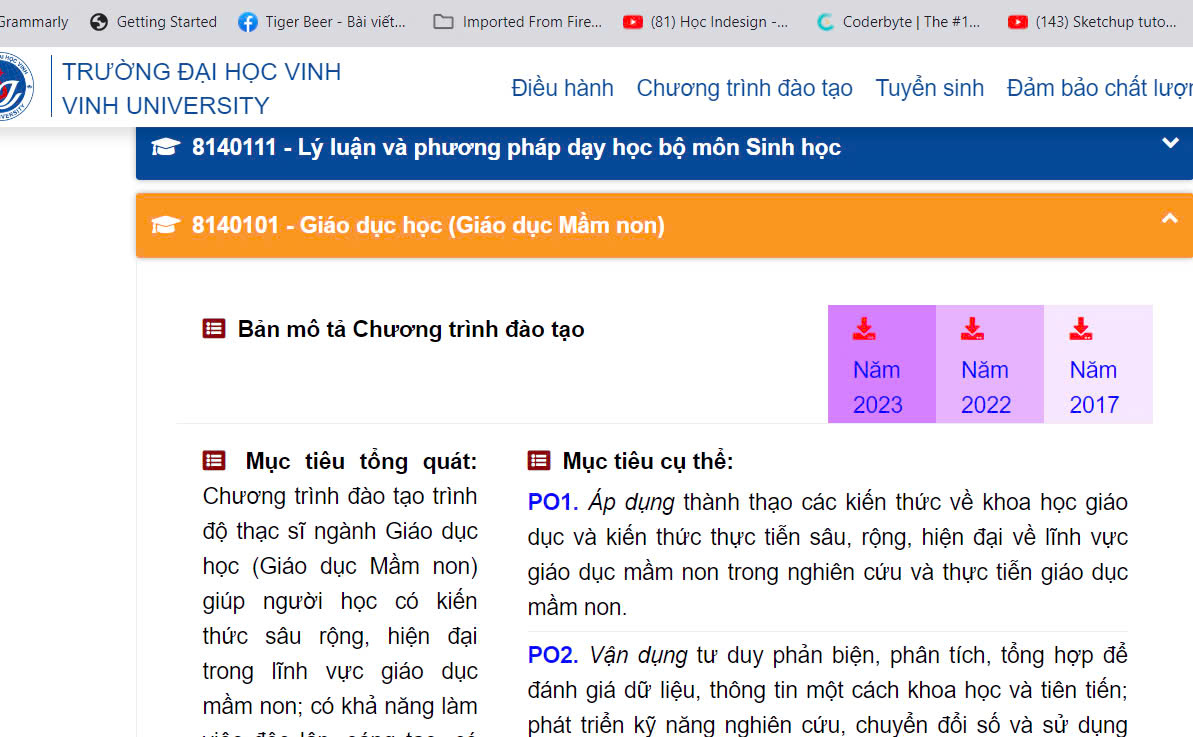This screenshot has width=1193, height=737.
Task: Open the Đảm bảo chất lượng menu
Action: tap(1099, 88)
